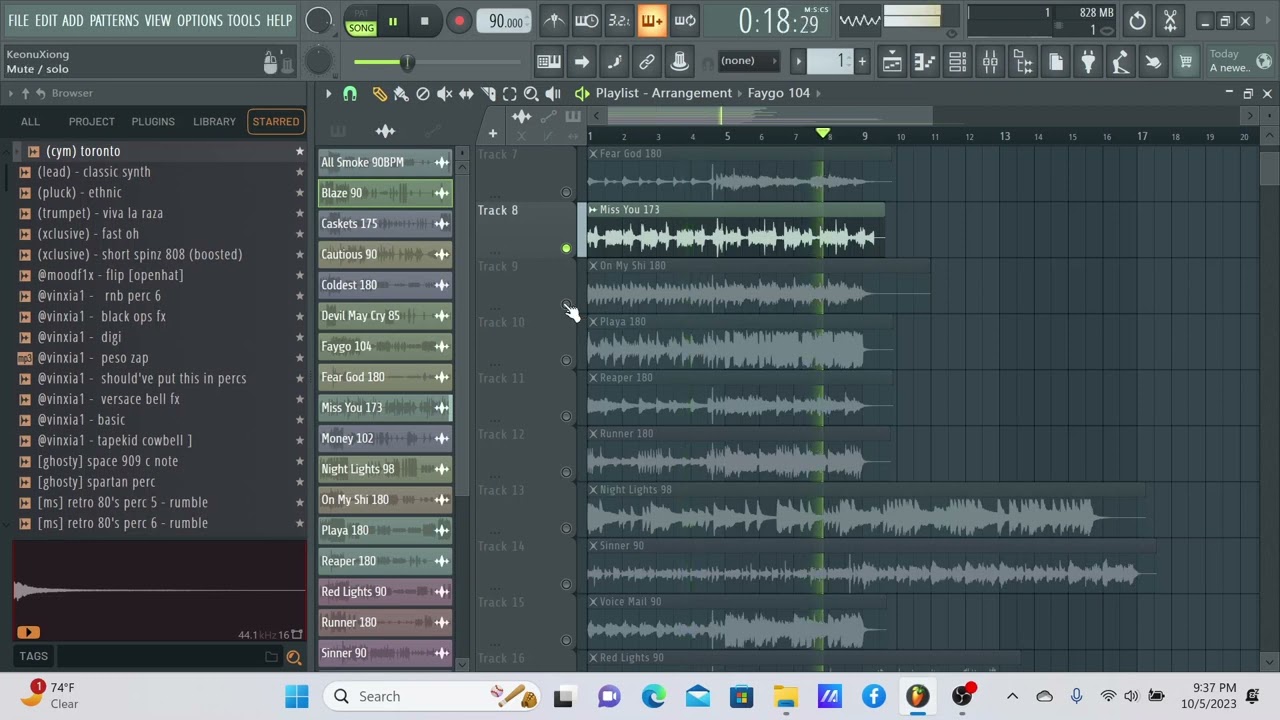This screenshot has width=1280, height=720.
Task: Pause the song playback
Action: click(393, 21)
